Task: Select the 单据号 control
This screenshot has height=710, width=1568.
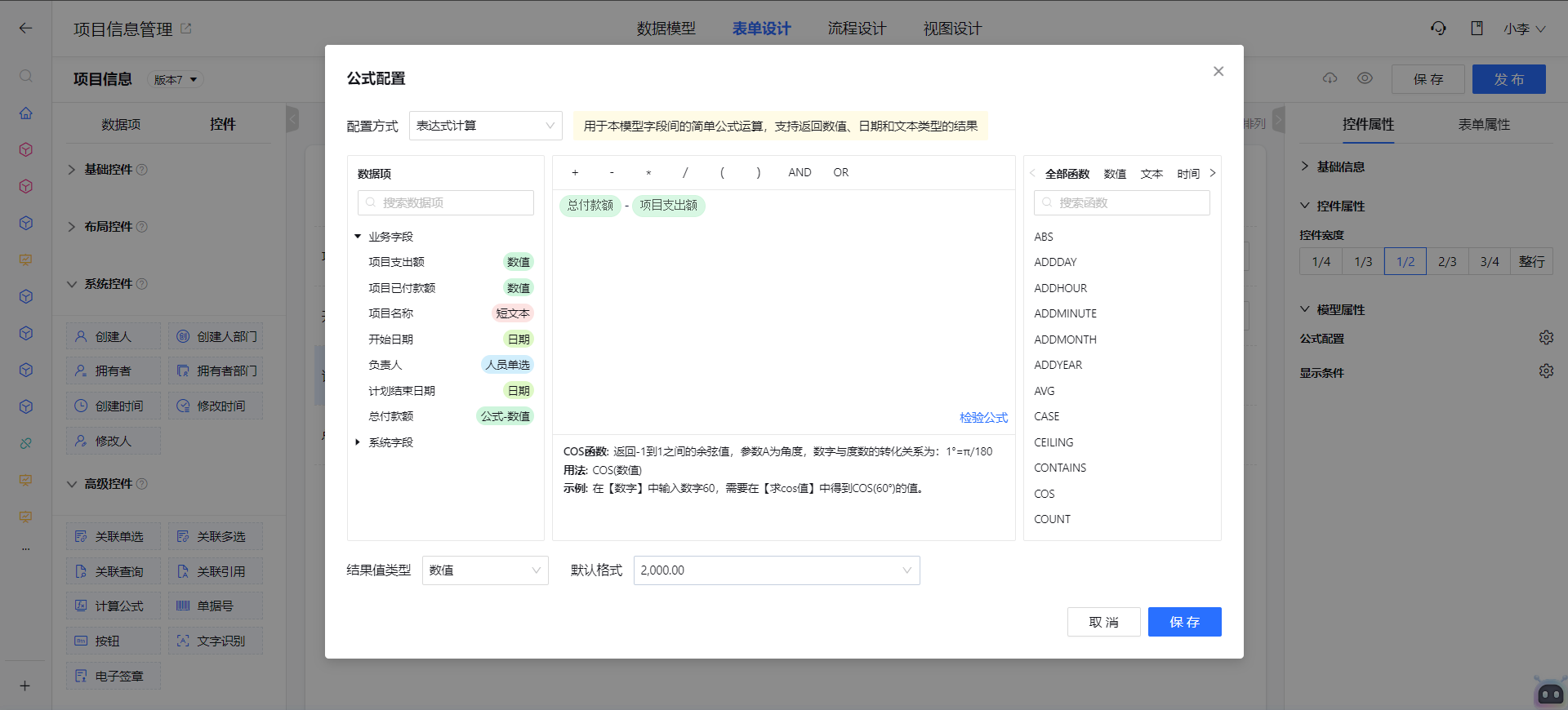Action: [216, 606]
